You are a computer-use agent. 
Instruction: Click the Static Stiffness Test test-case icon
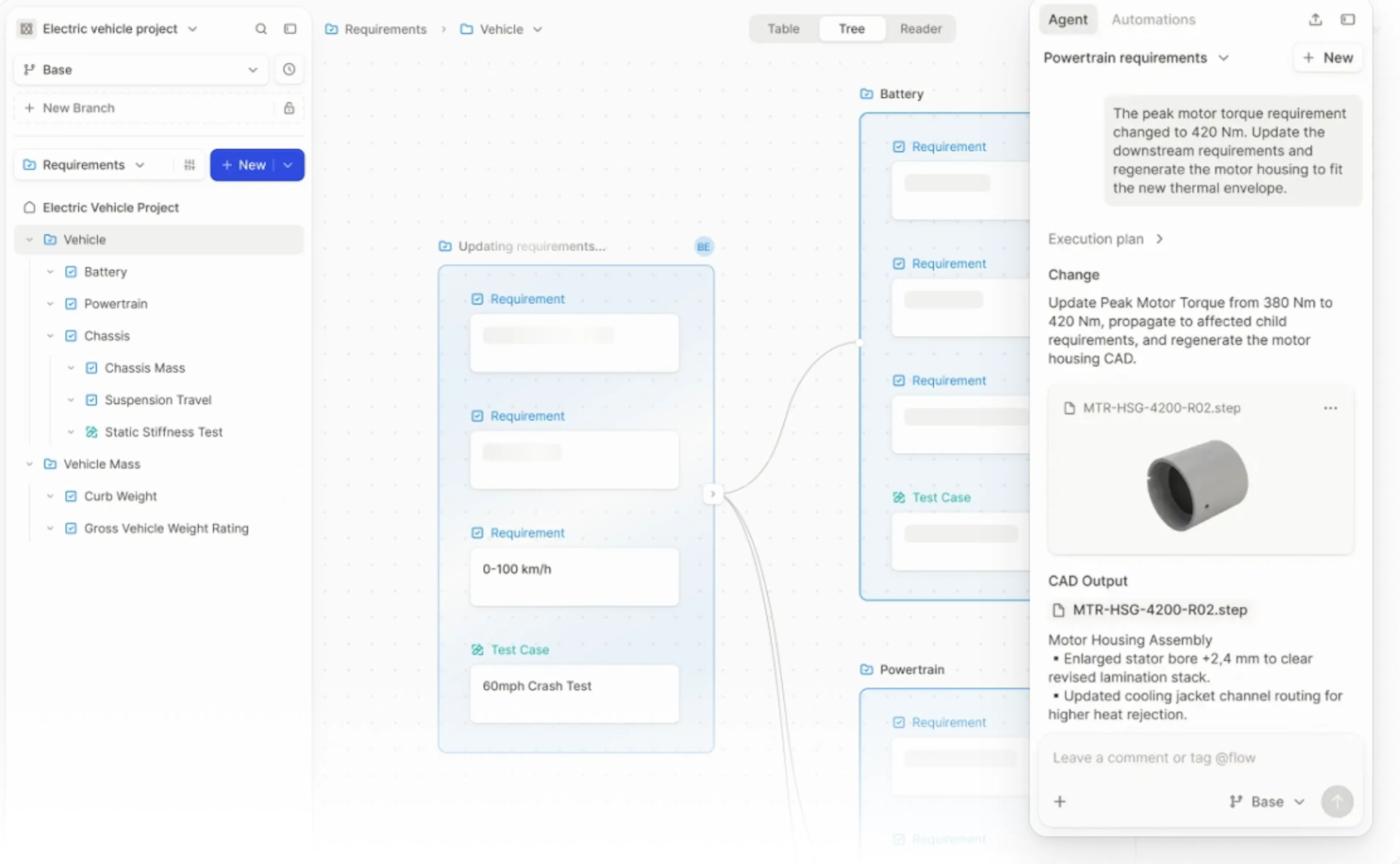pos(92,432)
